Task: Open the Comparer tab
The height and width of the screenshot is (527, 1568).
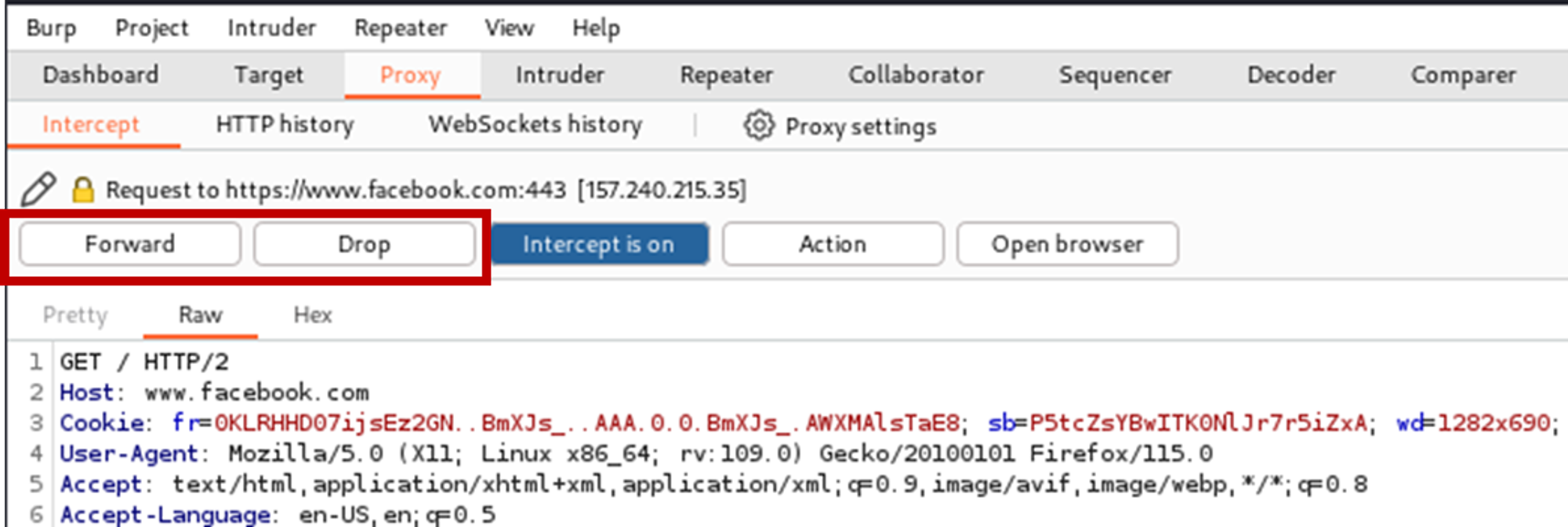Action: [x=1464, y=75]
